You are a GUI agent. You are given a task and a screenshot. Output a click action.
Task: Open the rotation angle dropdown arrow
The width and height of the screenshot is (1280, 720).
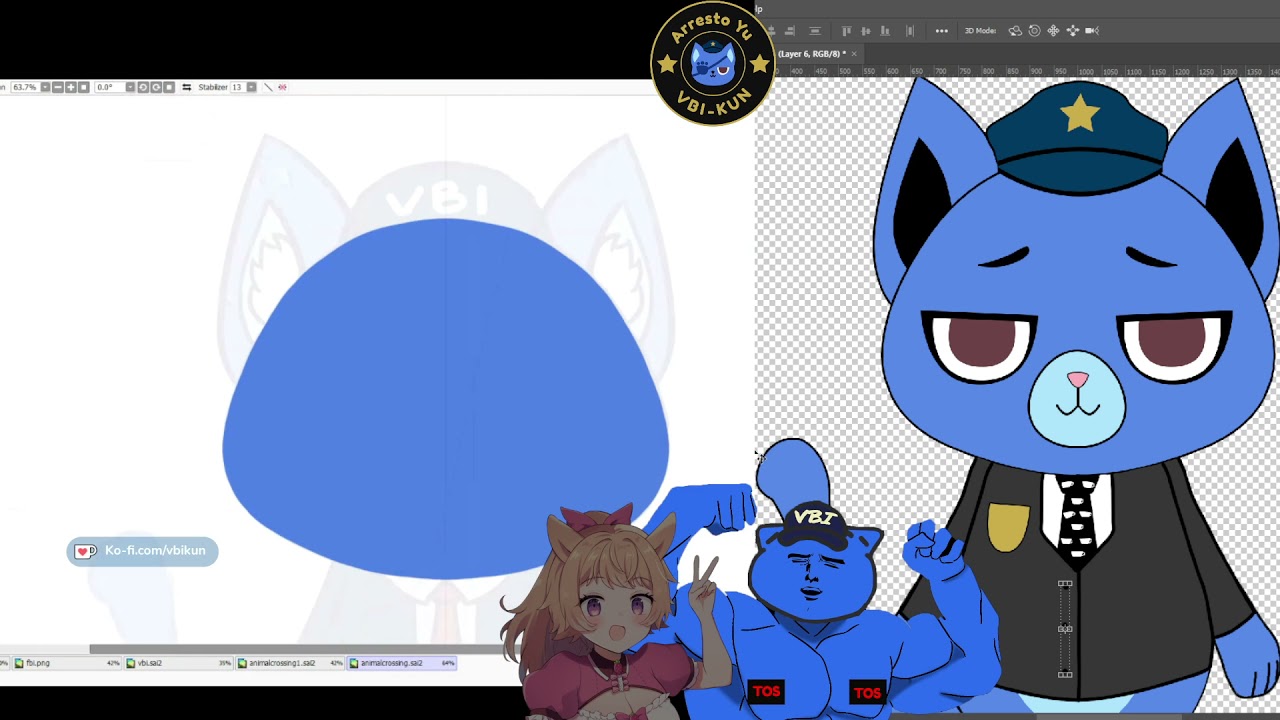click(130, 87)
